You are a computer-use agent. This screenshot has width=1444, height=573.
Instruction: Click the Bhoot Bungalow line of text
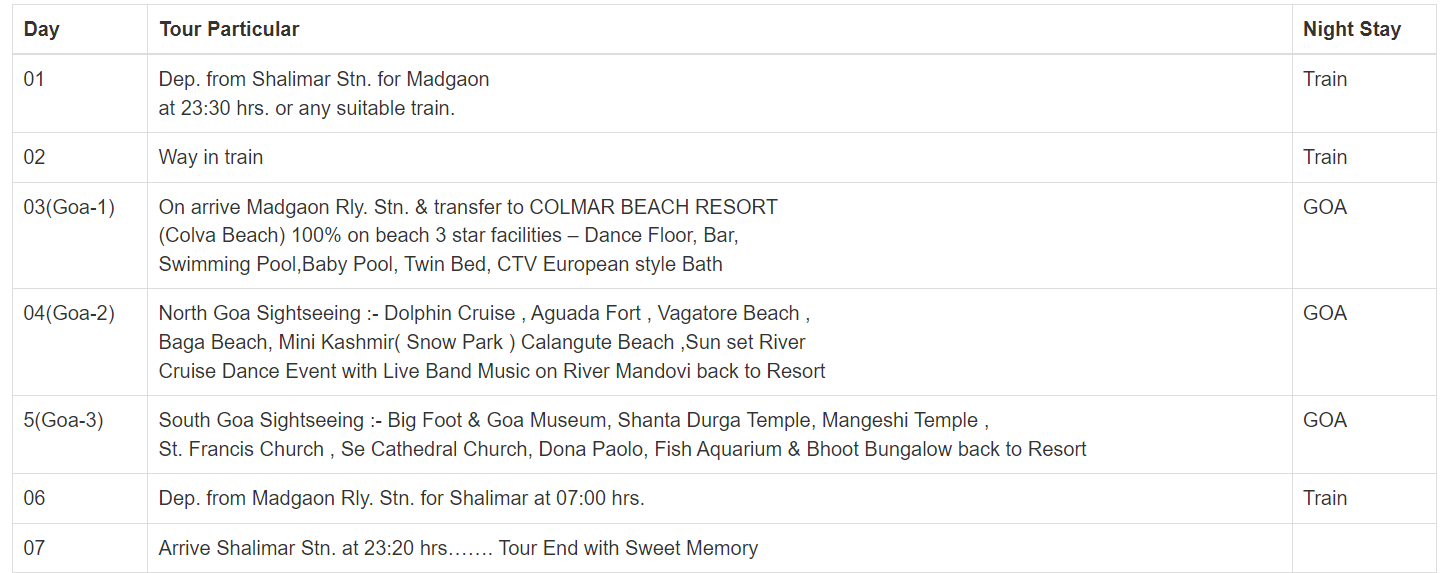tap(622, 450)
